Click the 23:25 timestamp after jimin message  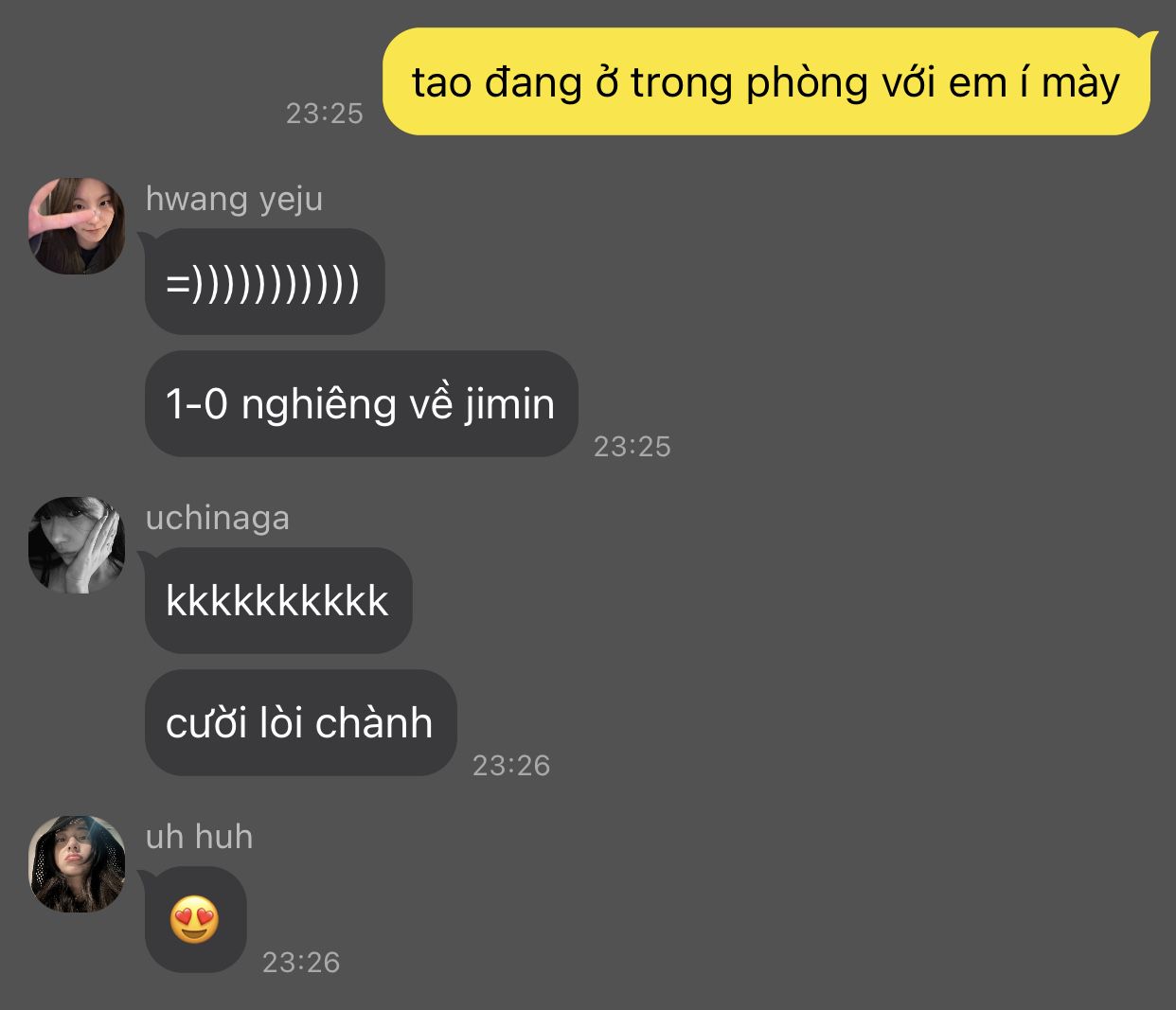(x=633, y=447)
